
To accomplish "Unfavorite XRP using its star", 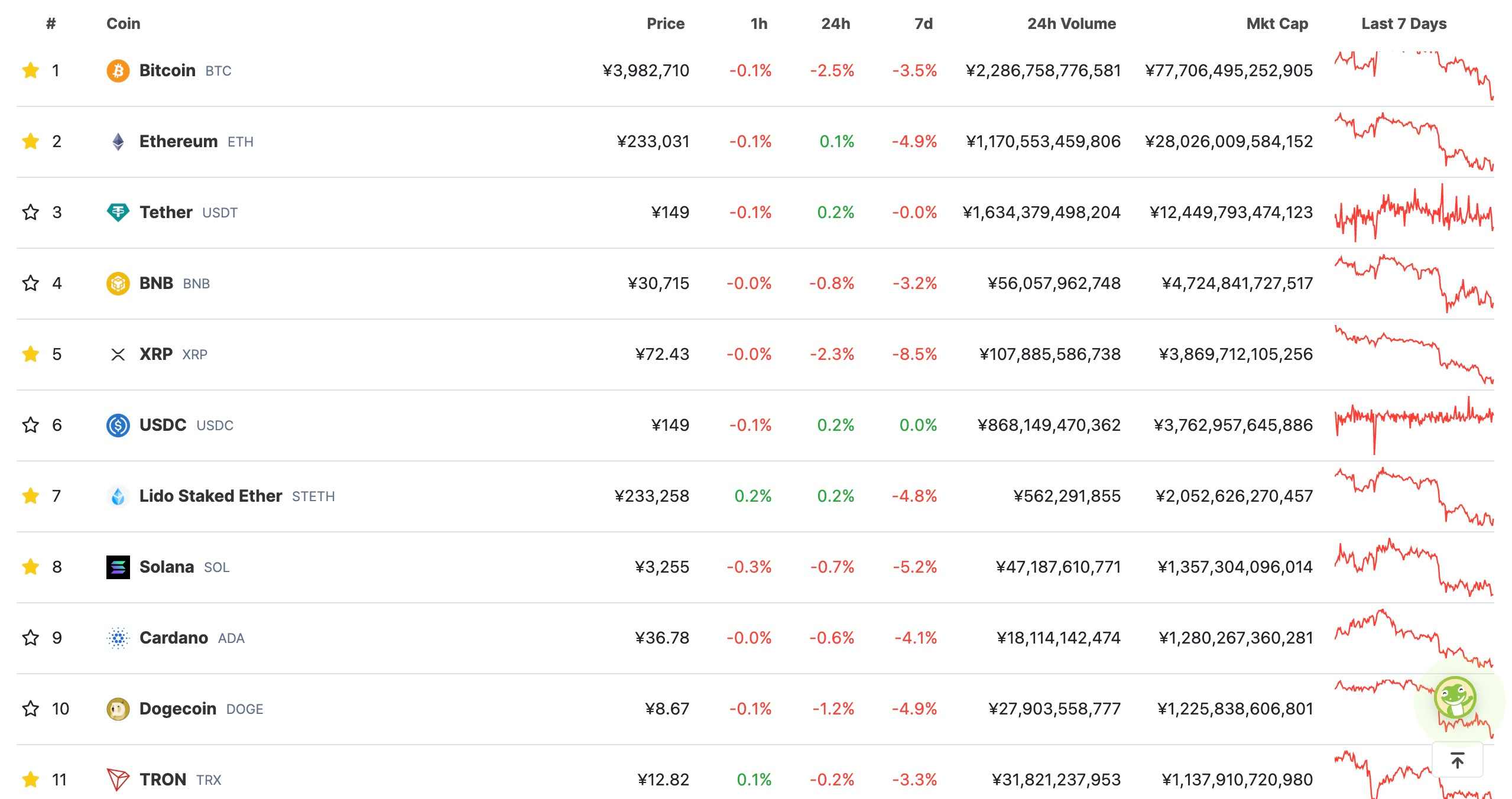I will pos(31,355).
